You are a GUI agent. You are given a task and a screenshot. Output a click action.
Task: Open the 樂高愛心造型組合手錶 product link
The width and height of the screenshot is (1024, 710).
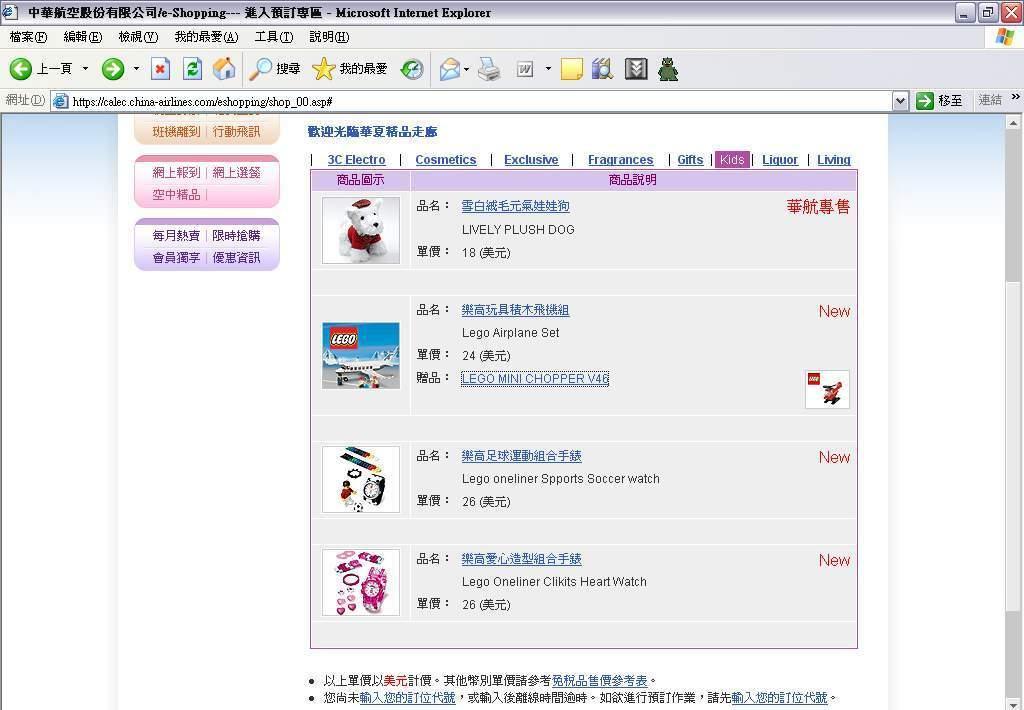tap(521, 559)
